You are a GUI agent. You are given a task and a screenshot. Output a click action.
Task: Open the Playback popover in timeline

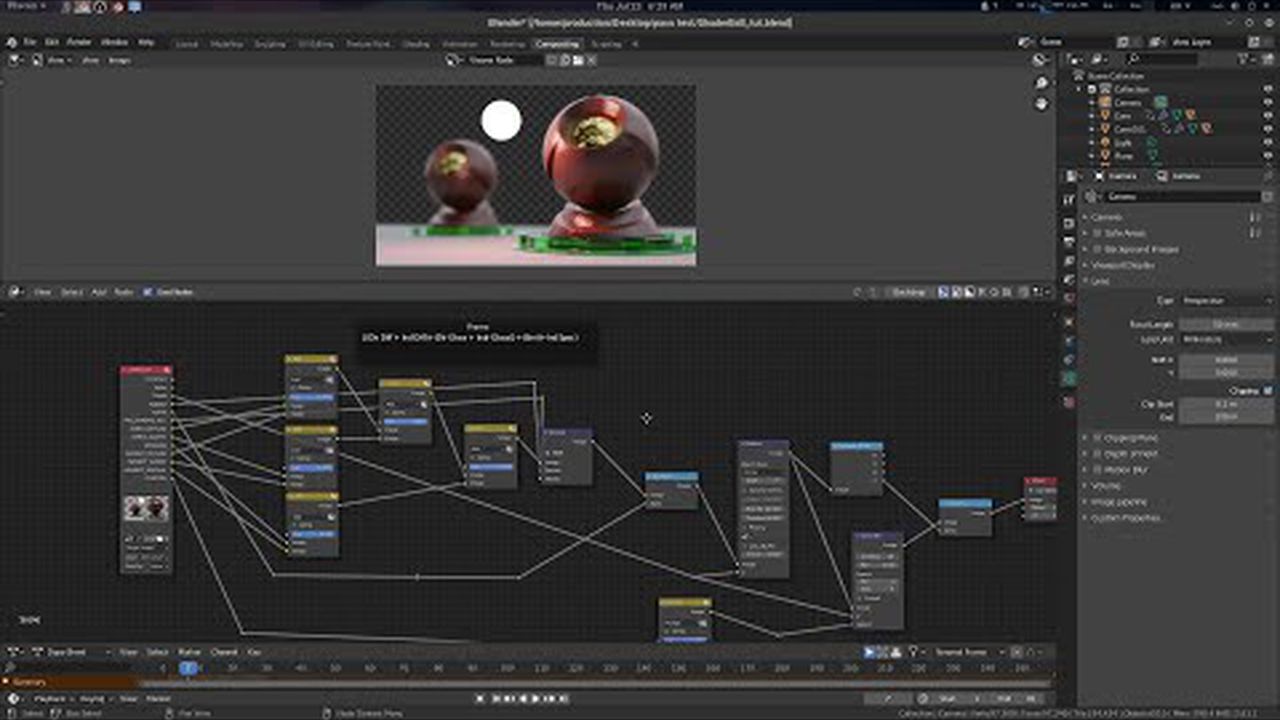coord(50,699)
